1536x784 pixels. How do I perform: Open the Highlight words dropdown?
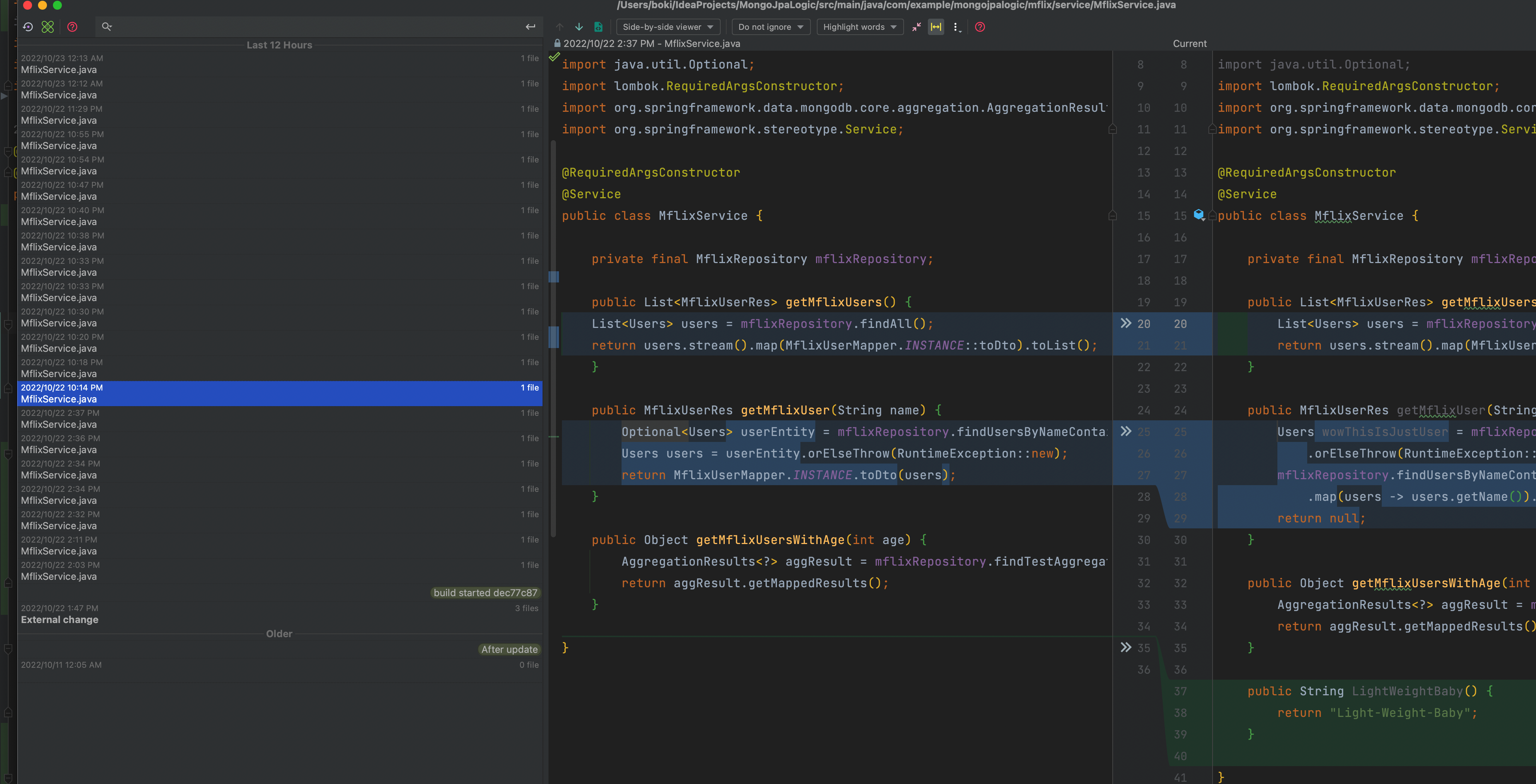click(859, 27)
